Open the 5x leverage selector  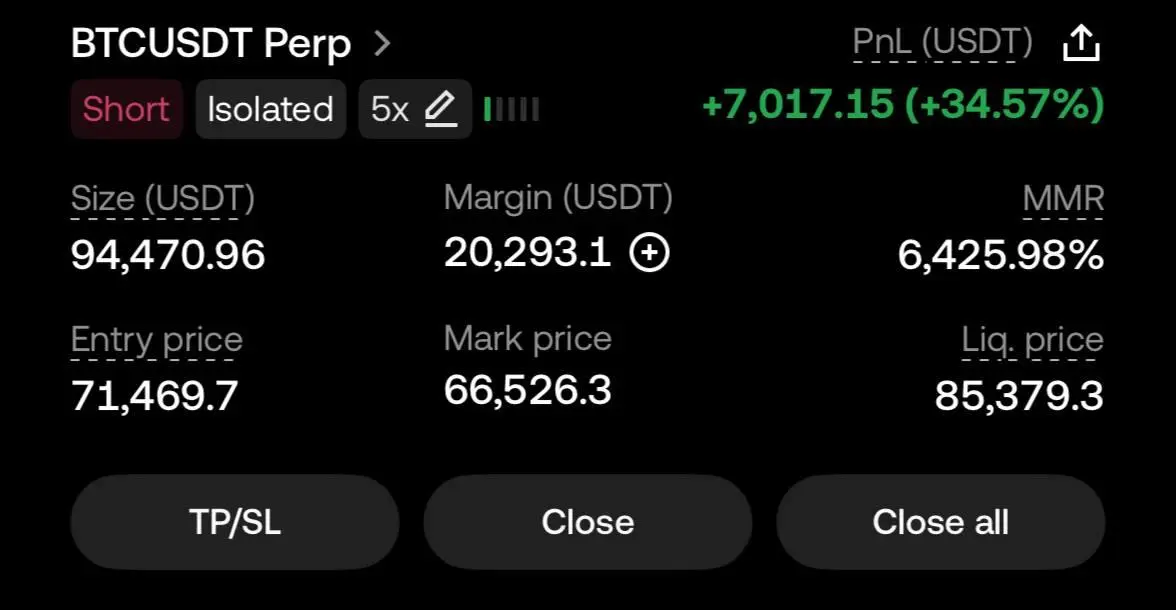pyautogui.click(x=415, y=110)
